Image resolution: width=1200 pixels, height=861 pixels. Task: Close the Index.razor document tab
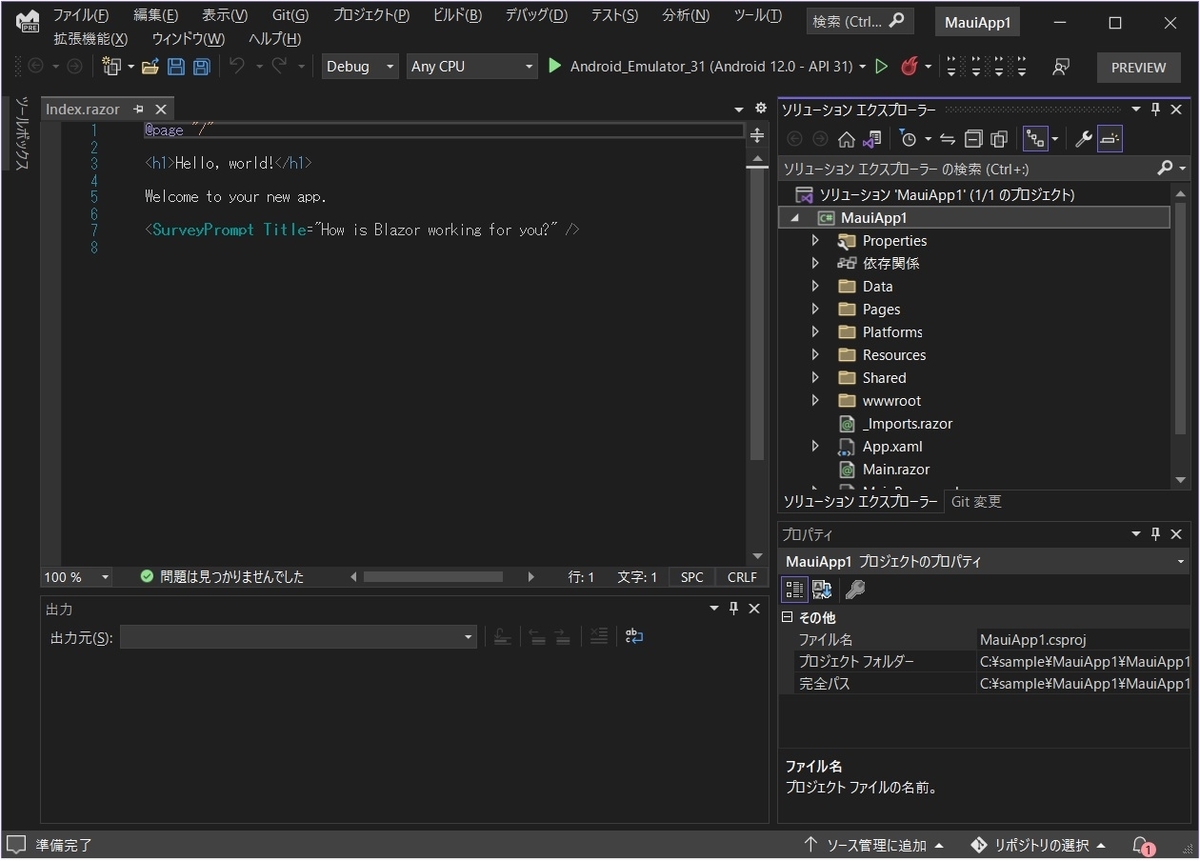click(161, 109)
